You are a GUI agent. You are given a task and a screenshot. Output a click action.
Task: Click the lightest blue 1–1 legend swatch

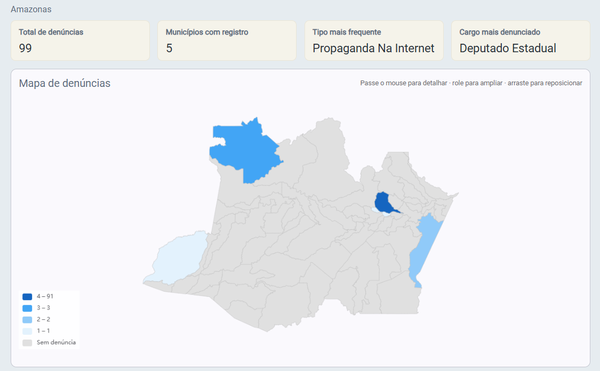(x=27, y=331)
